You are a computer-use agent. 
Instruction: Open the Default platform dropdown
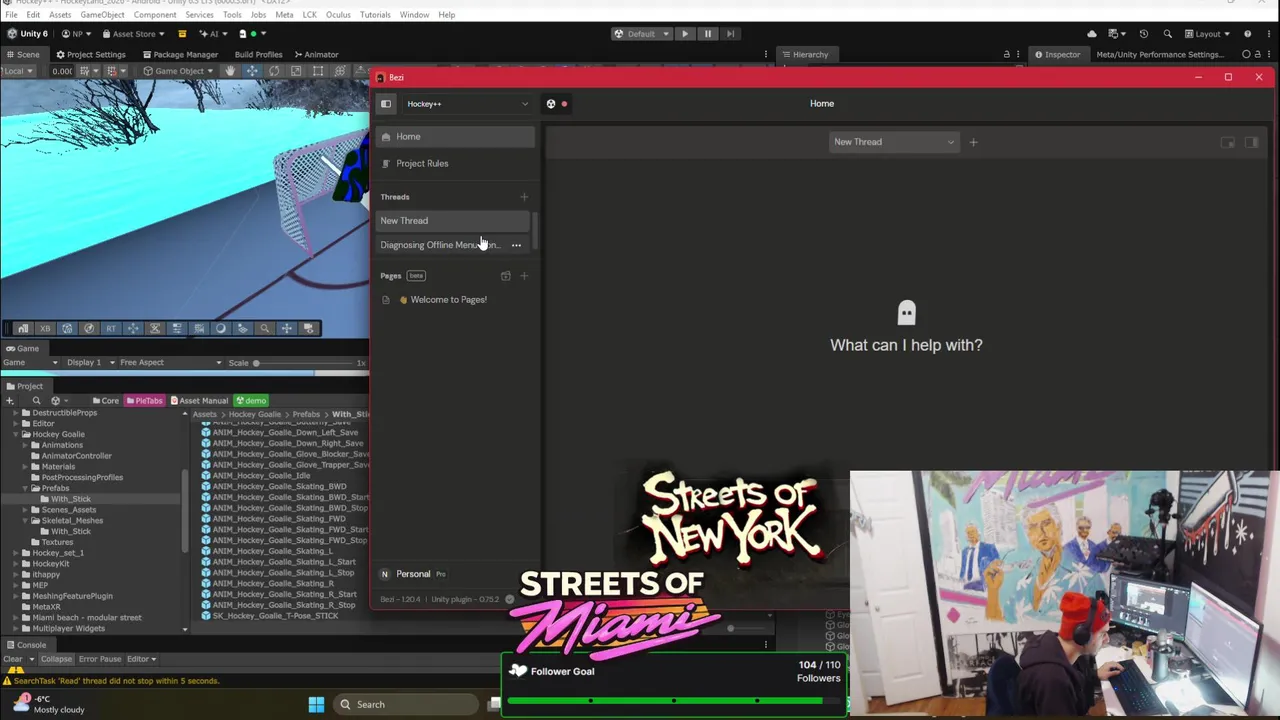(640, 34)
